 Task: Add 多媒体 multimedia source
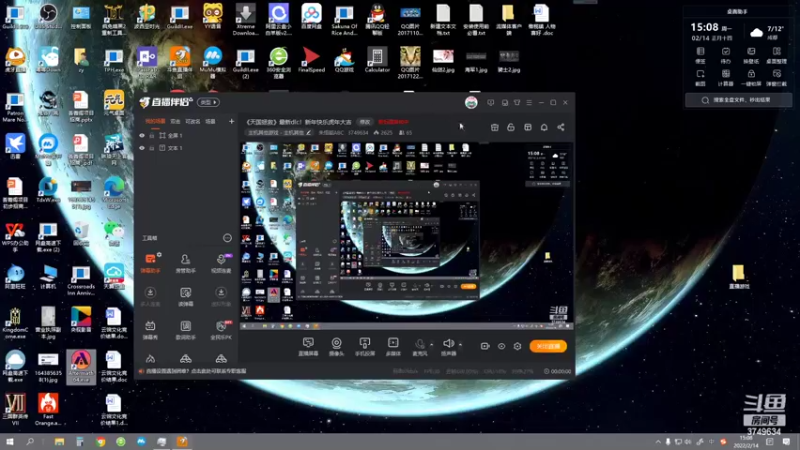point(393,346)
